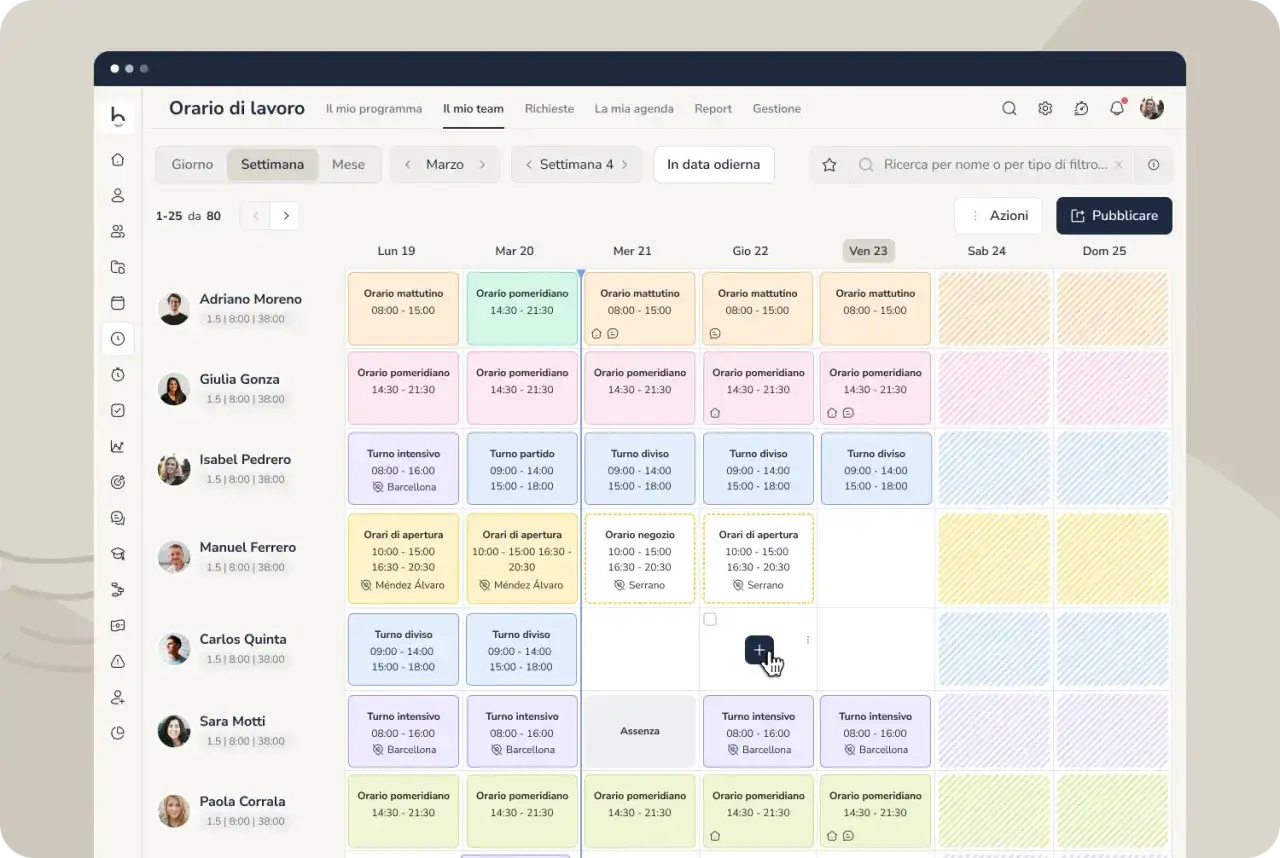The image size is (1280, 858).
Task: Clear the filter search with the X icon
Action: coord(1119,165)
